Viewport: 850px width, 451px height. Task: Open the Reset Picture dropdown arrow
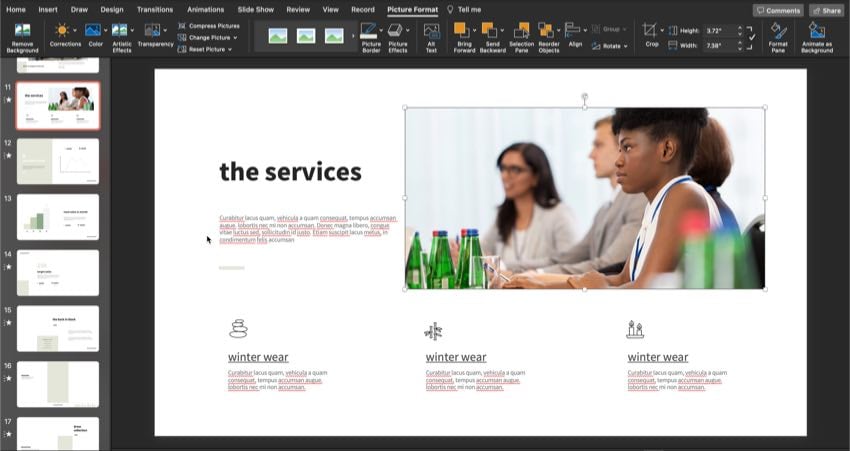(230, 49)
